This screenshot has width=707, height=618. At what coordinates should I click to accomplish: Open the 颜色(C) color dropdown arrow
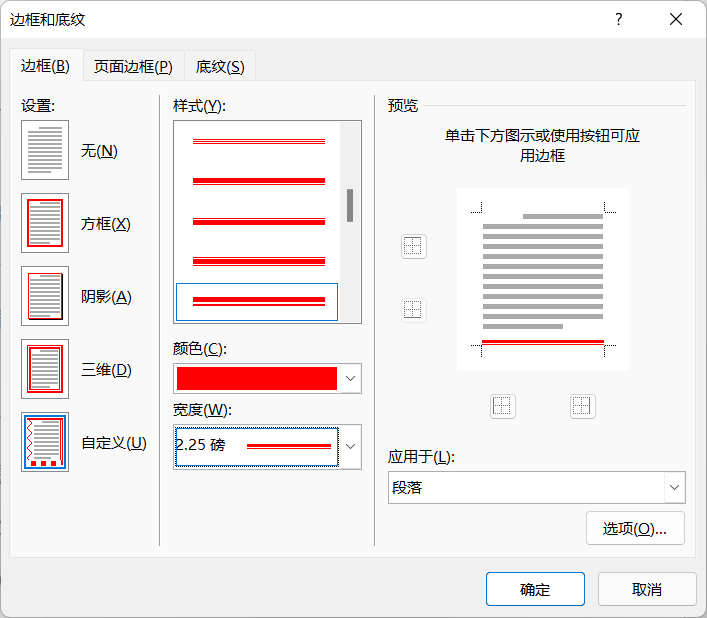(x=350, y=378)
